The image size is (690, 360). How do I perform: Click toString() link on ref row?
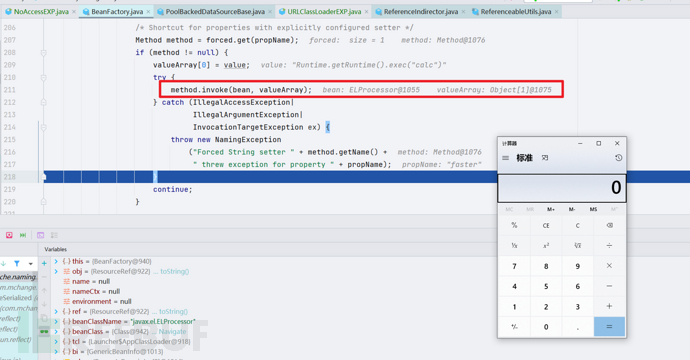tap(173, 312)
